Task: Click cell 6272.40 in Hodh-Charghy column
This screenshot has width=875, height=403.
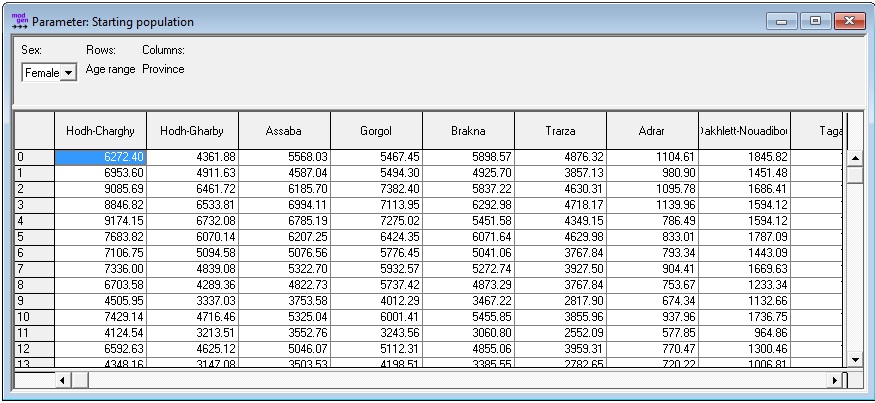Action: [100, 157]
